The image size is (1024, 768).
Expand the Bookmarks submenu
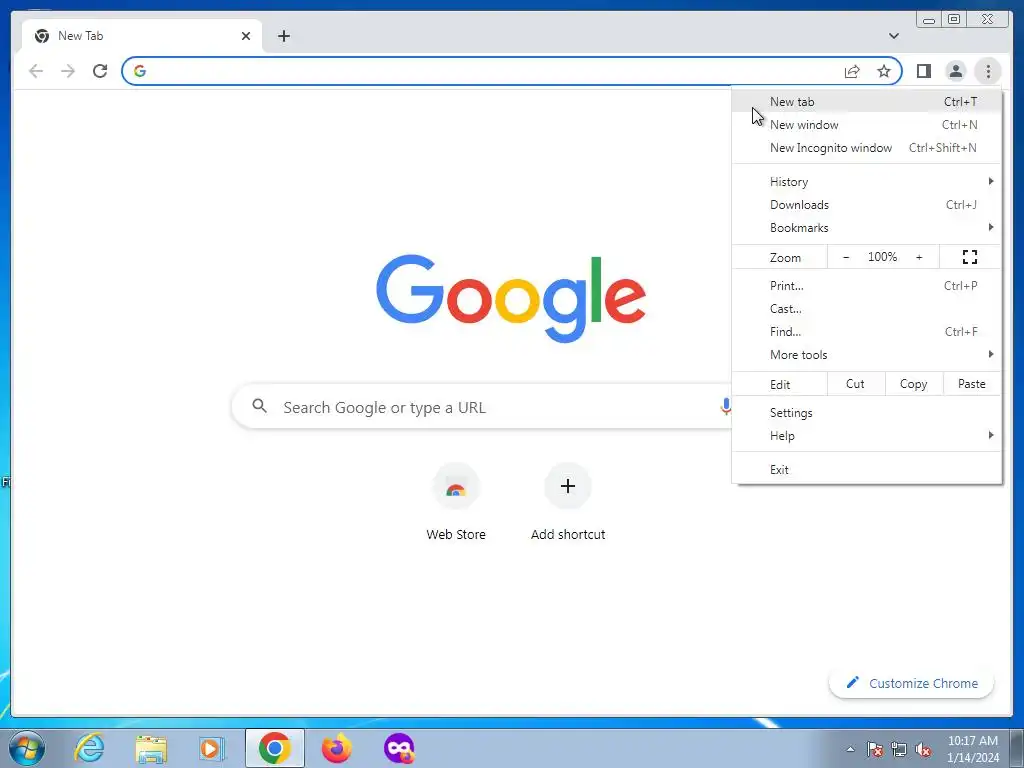tap(867, 227)
